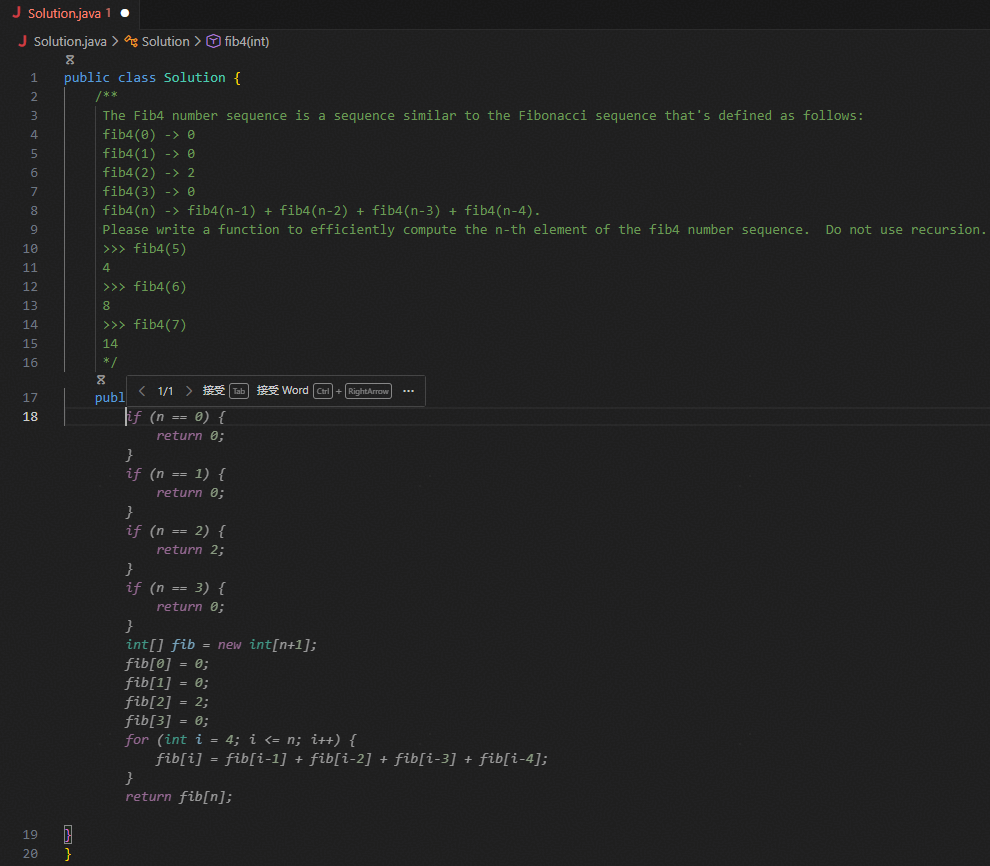Click the CodeLens icon above line 1
This screenshot has width=990, height=866.
[x=70, y=60]
